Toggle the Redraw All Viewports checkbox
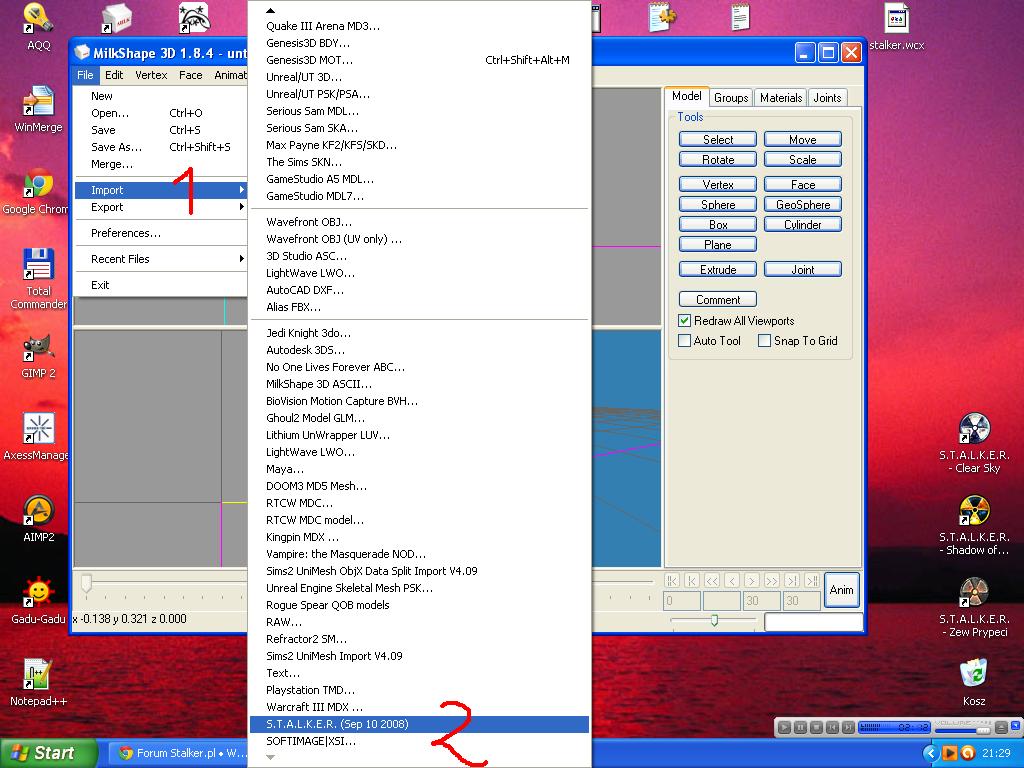This screenshot has width=1024, height=768. [x=684, y=321]
